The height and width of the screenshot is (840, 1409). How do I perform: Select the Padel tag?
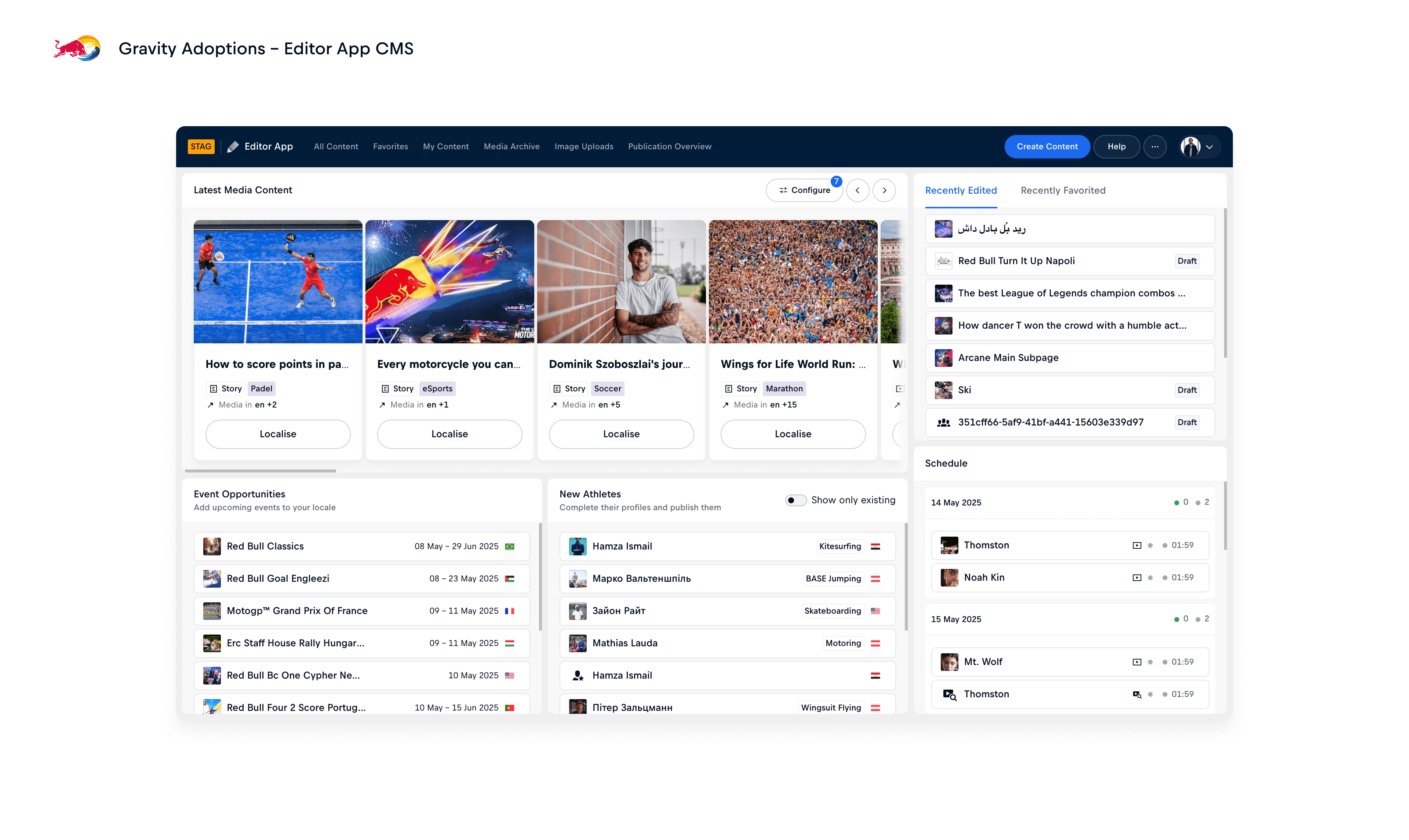(262, 389)
